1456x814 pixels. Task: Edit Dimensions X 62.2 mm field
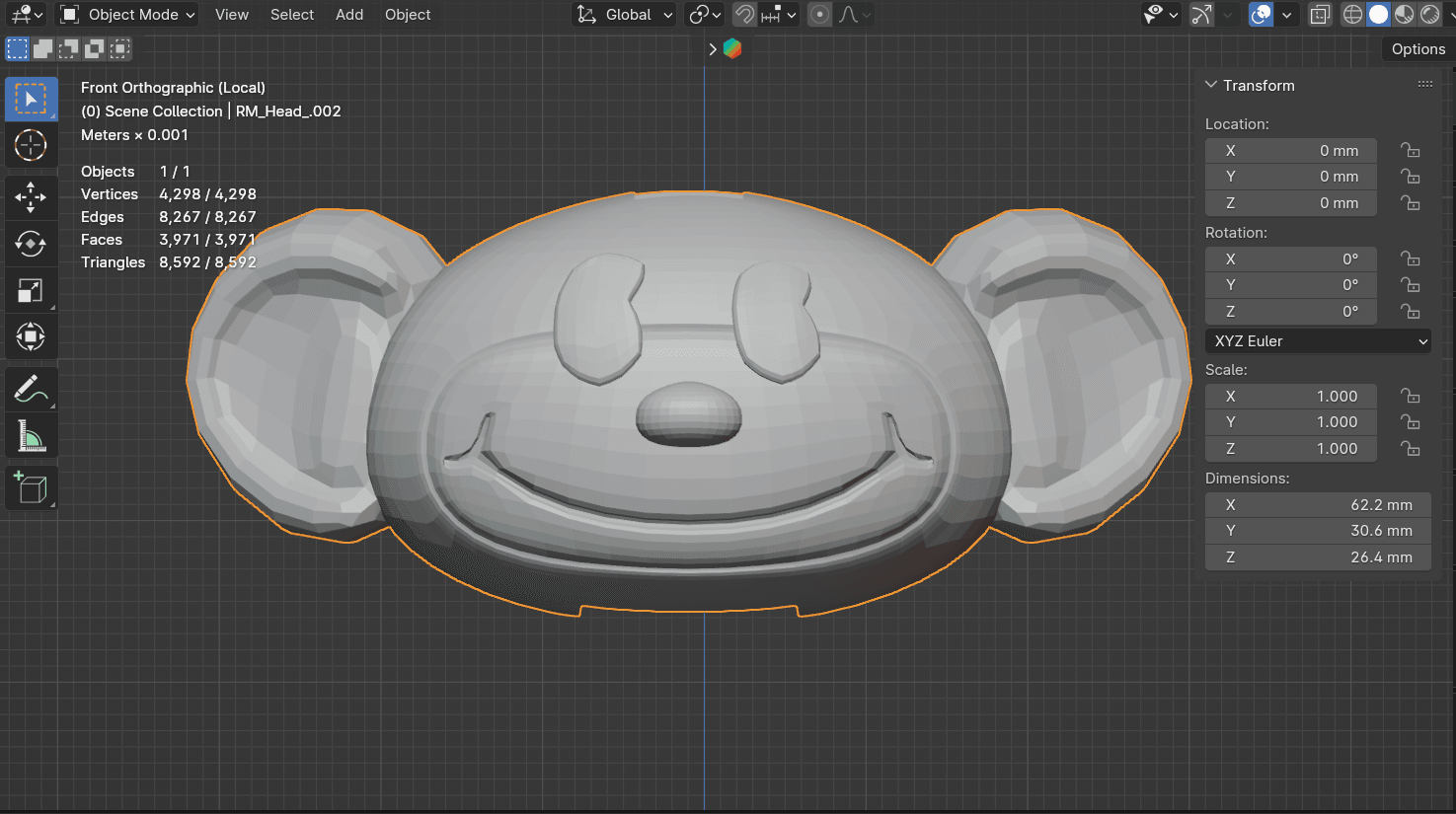pyautogui.click(x=1318, y=505)
